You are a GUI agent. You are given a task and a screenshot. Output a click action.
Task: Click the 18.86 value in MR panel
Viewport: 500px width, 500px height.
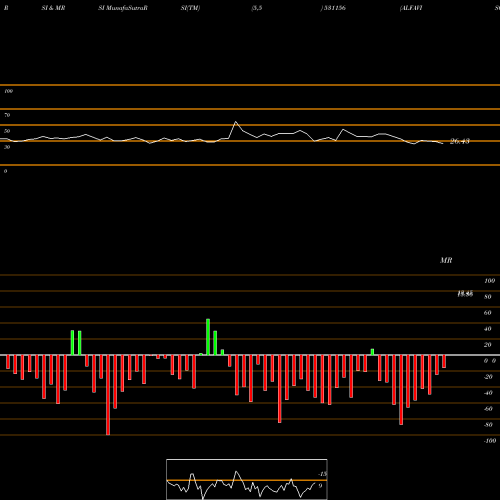click(x=465, y=294)
